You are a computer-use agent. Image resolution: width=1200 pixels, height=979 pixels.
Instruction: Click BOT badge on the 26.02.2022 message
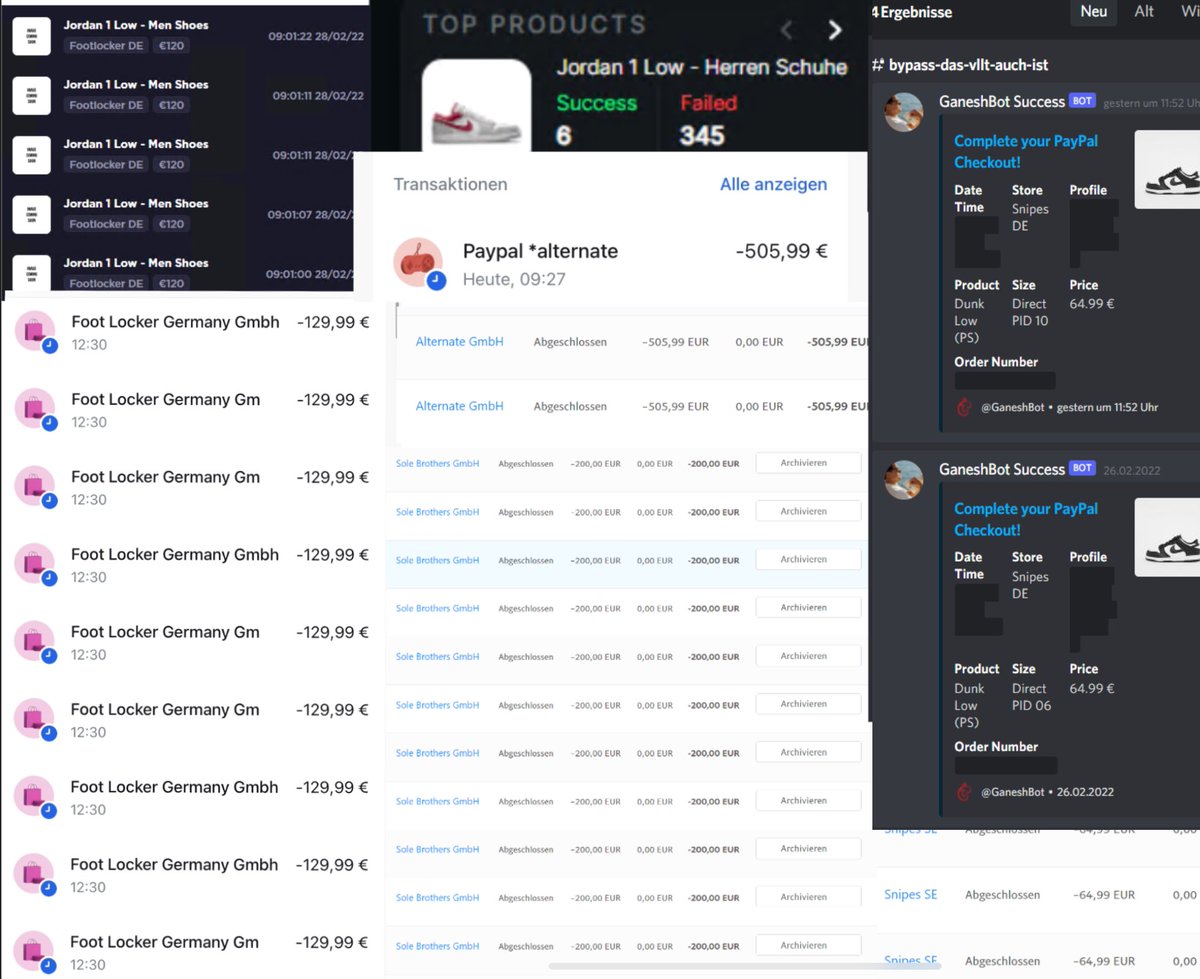[1082, 468]
